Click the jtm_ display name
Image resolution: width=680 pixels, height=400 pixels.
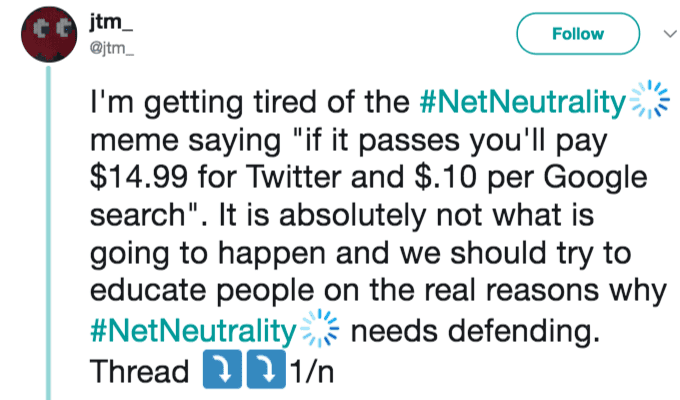click(111, 22)
